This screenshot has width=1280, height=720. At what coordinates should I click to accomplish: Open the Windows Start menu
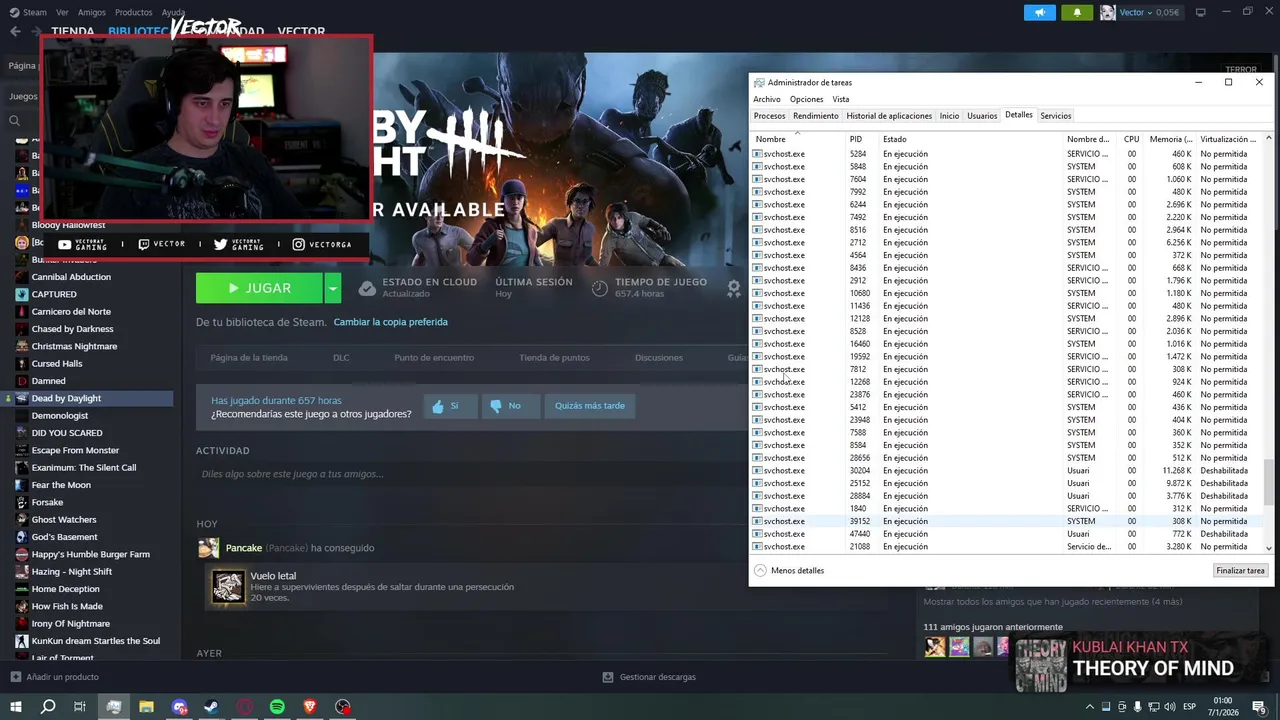[x=15, y=706]
